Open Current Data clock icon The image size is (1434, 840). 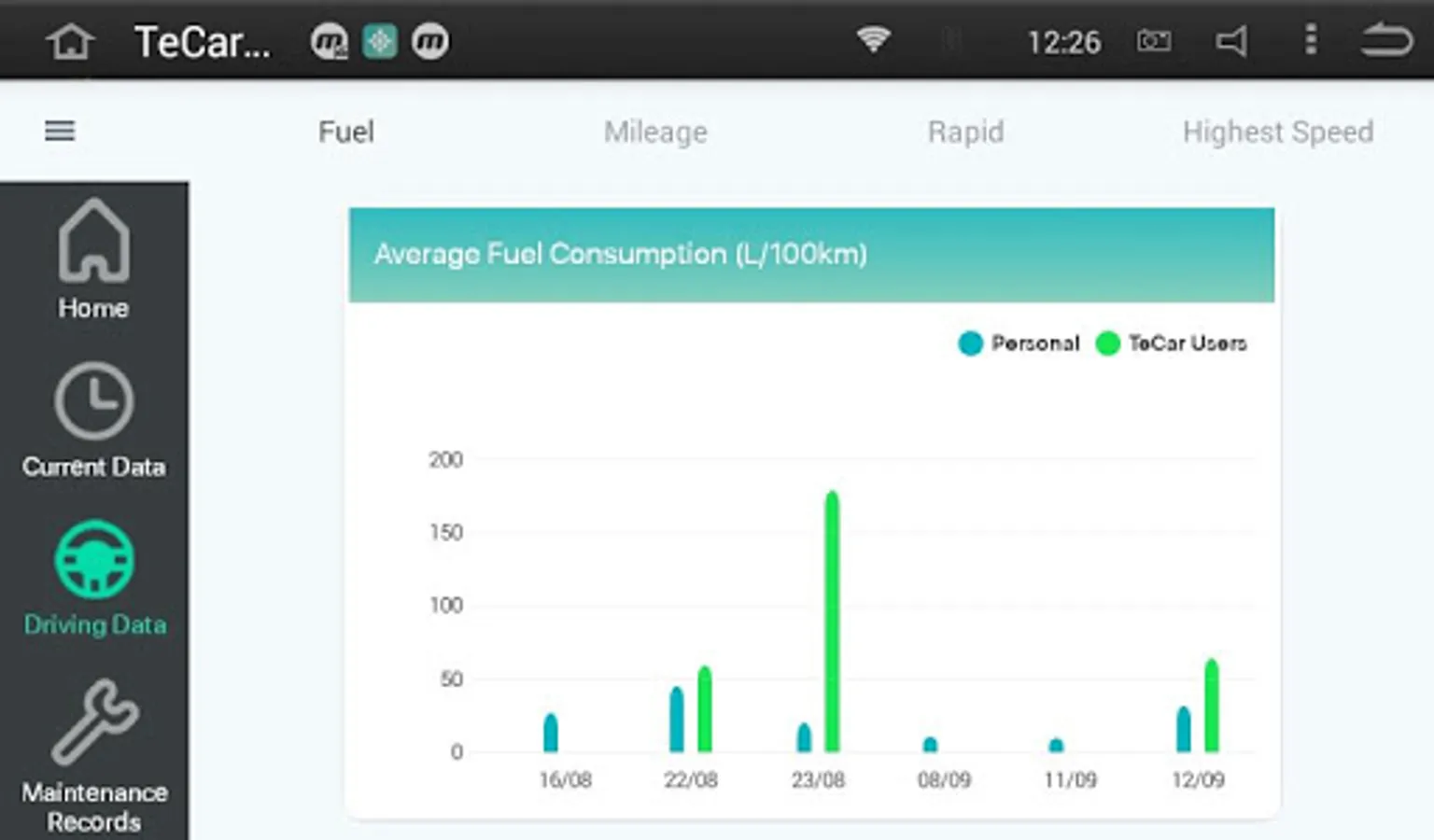[x=93, y=401]
